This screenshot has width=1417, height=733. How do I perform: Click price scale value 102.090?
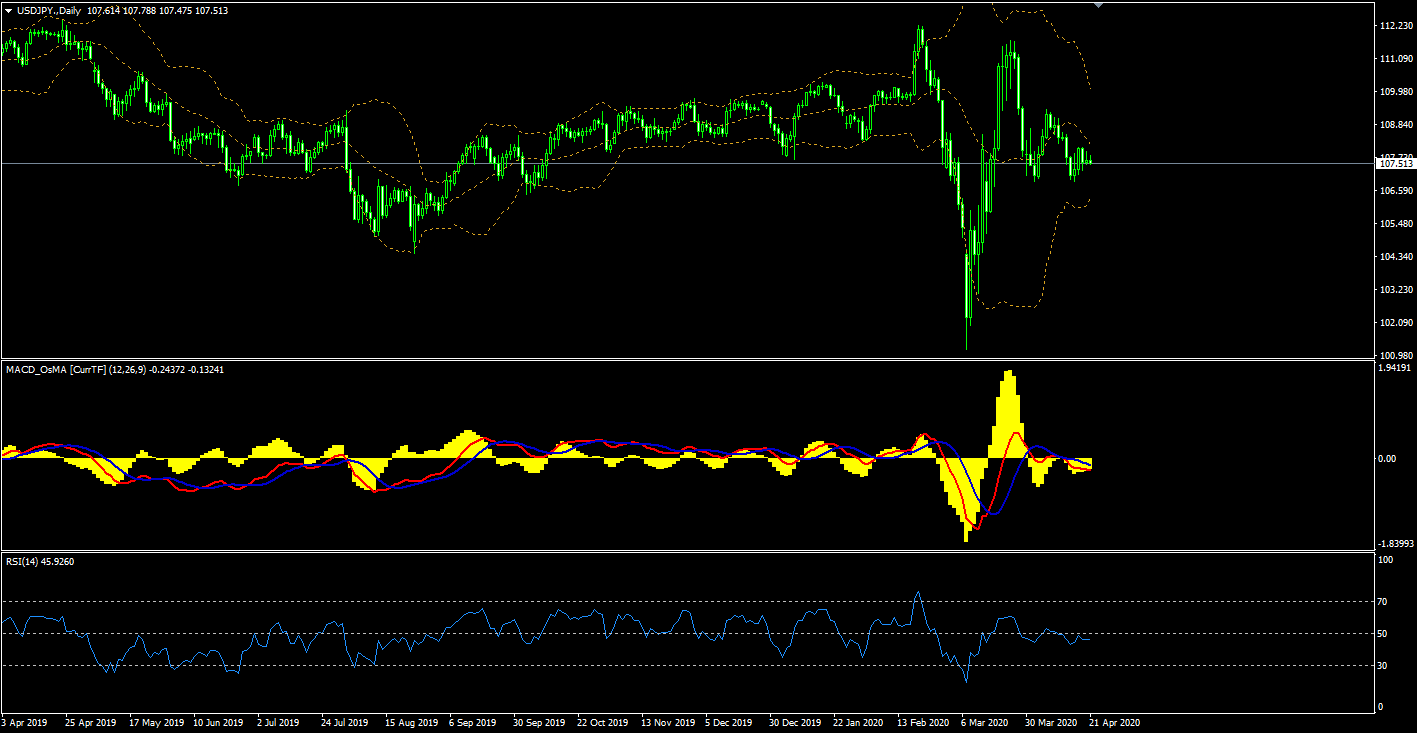(1395, 323)
